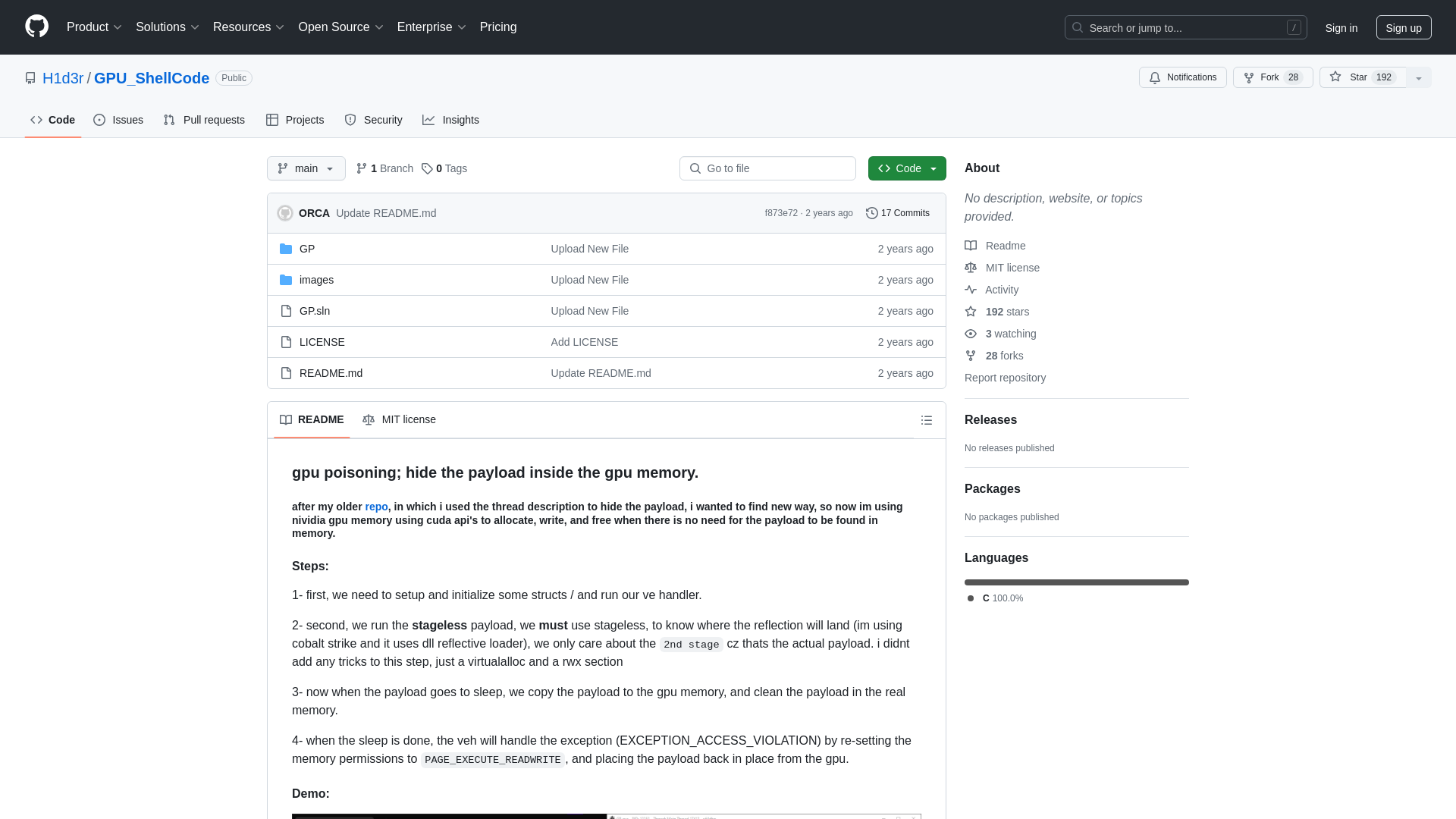The height and width of the screenshot is (819, 1456).
Task: Open the Enterprise menu dropdown
Action: click(431, 27)
